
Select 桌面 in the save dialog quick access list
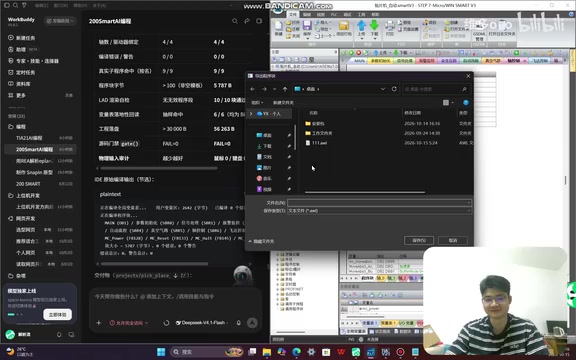267,136
